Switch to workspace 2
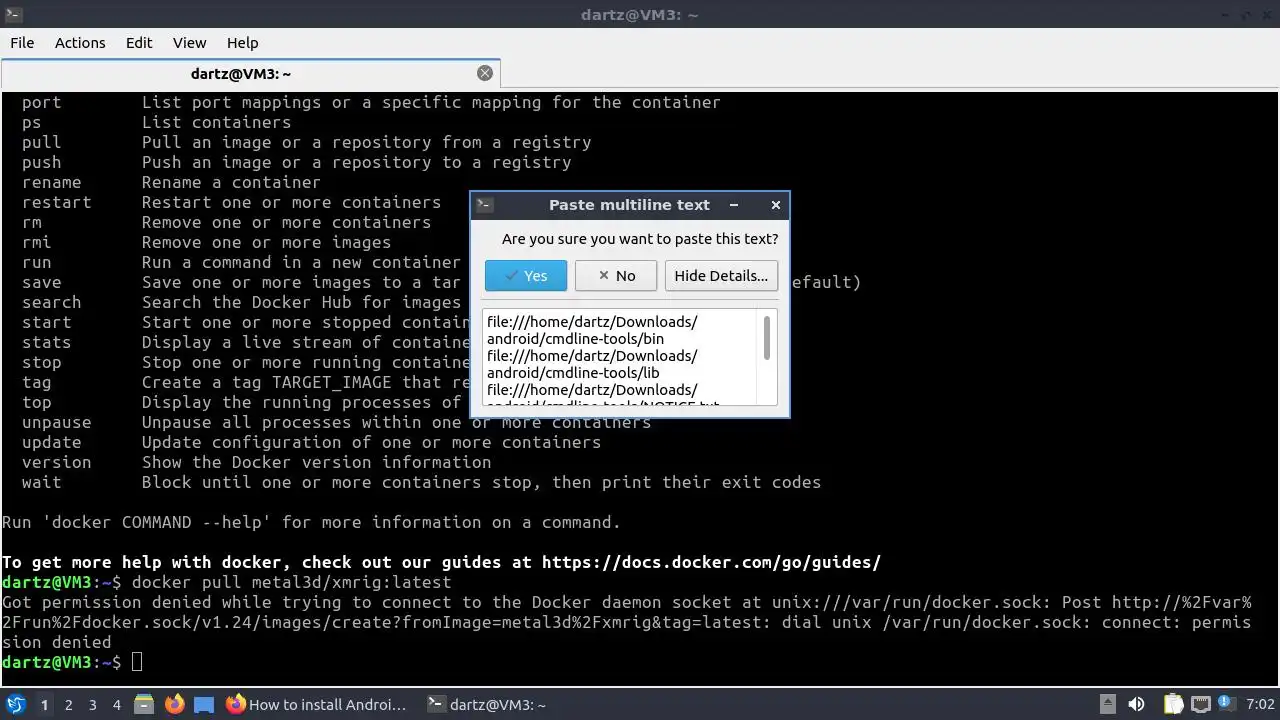The height and width of the screenshot is (720, 1280). pos(68,704)
